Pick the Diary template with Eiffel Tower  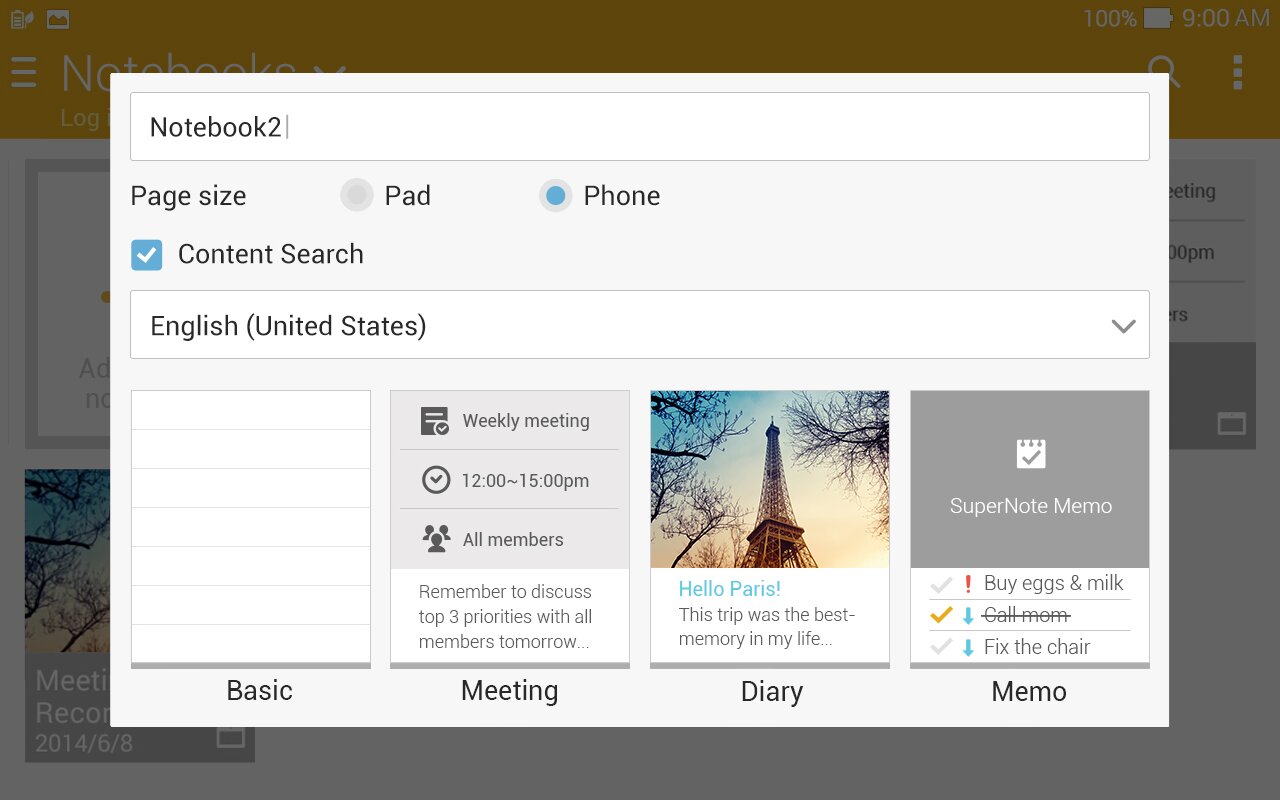(769, 480)
